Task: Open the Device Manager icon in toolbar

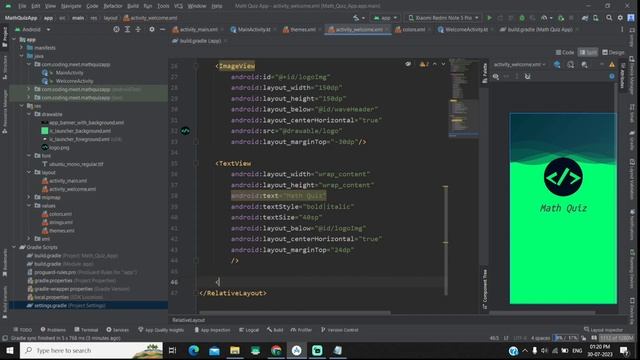Action: [x=596, y=18]
